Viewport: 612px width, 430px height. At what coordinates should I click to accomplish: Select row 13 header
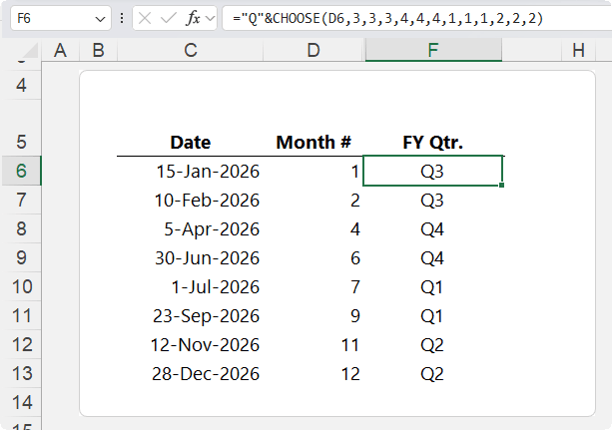coord(21,373)
